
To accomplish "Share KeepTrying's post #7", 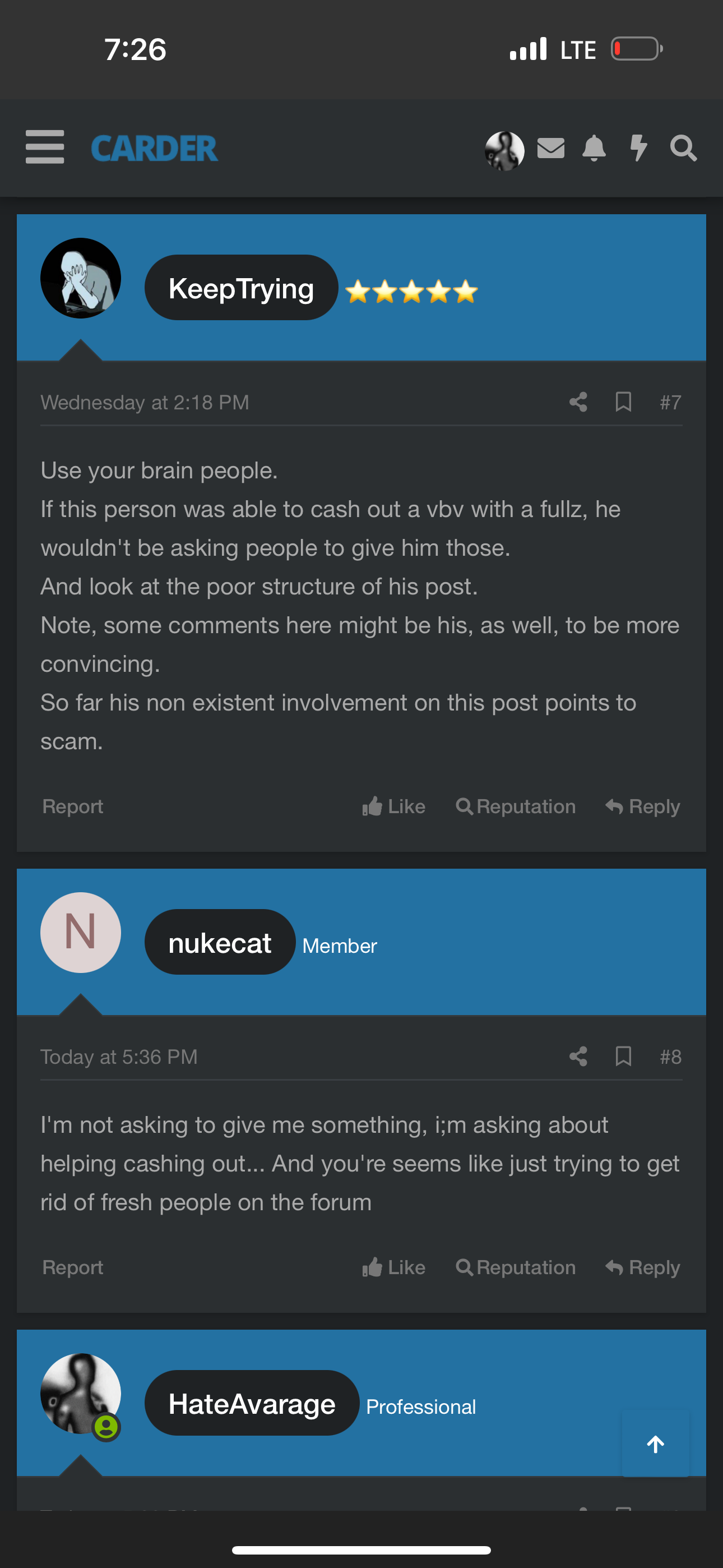I will 578,402.
